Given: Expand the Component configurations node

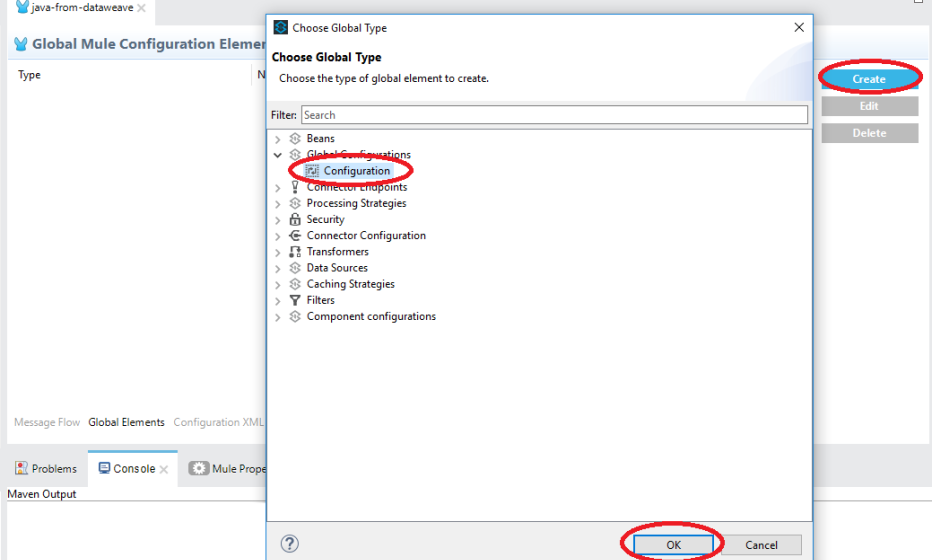Looking at the screenshot, I should coord(278,317).
